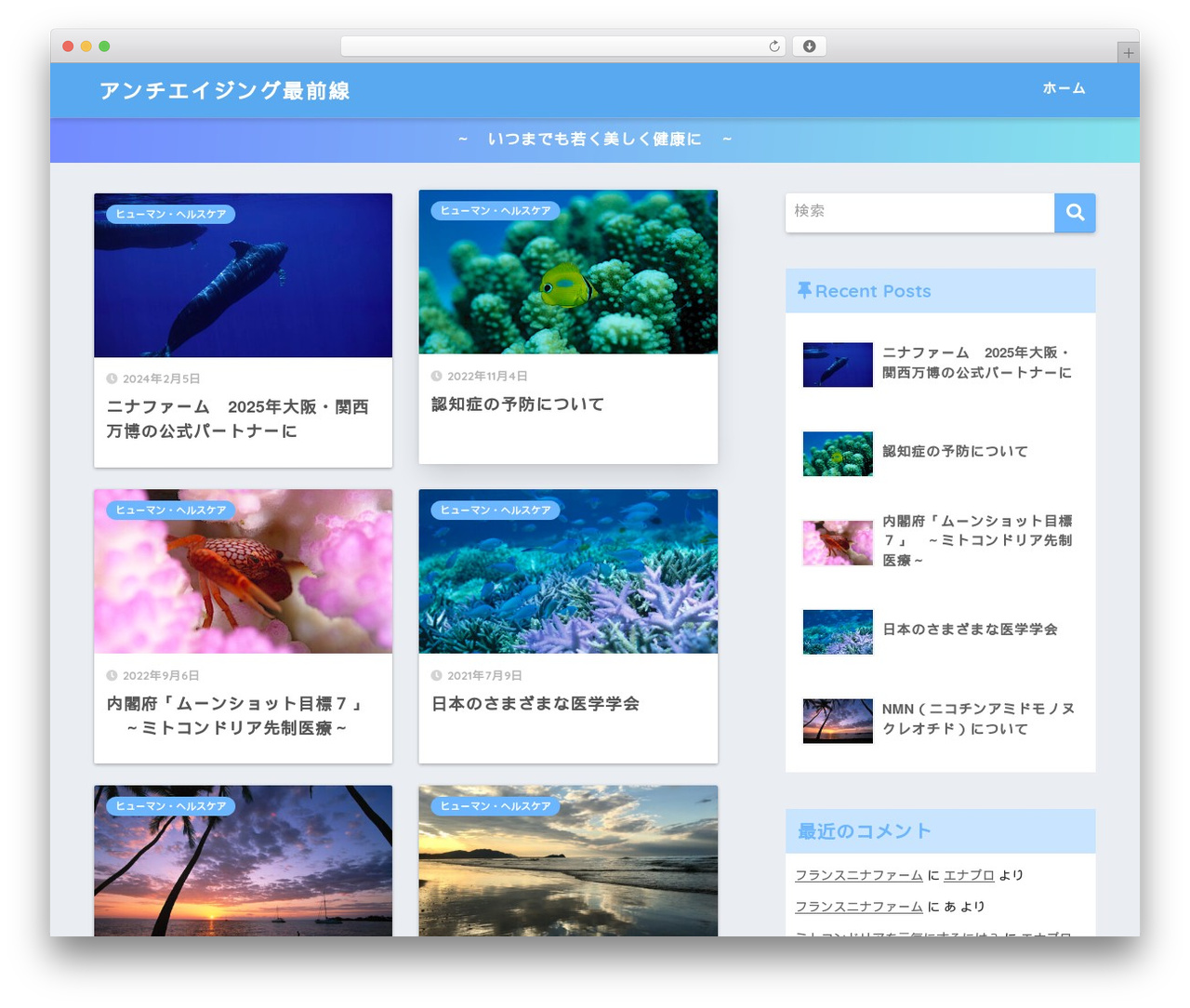Click the search magnifier button
The width and height of the screenshot is (1190, 1008).
tap(1075, 213)
